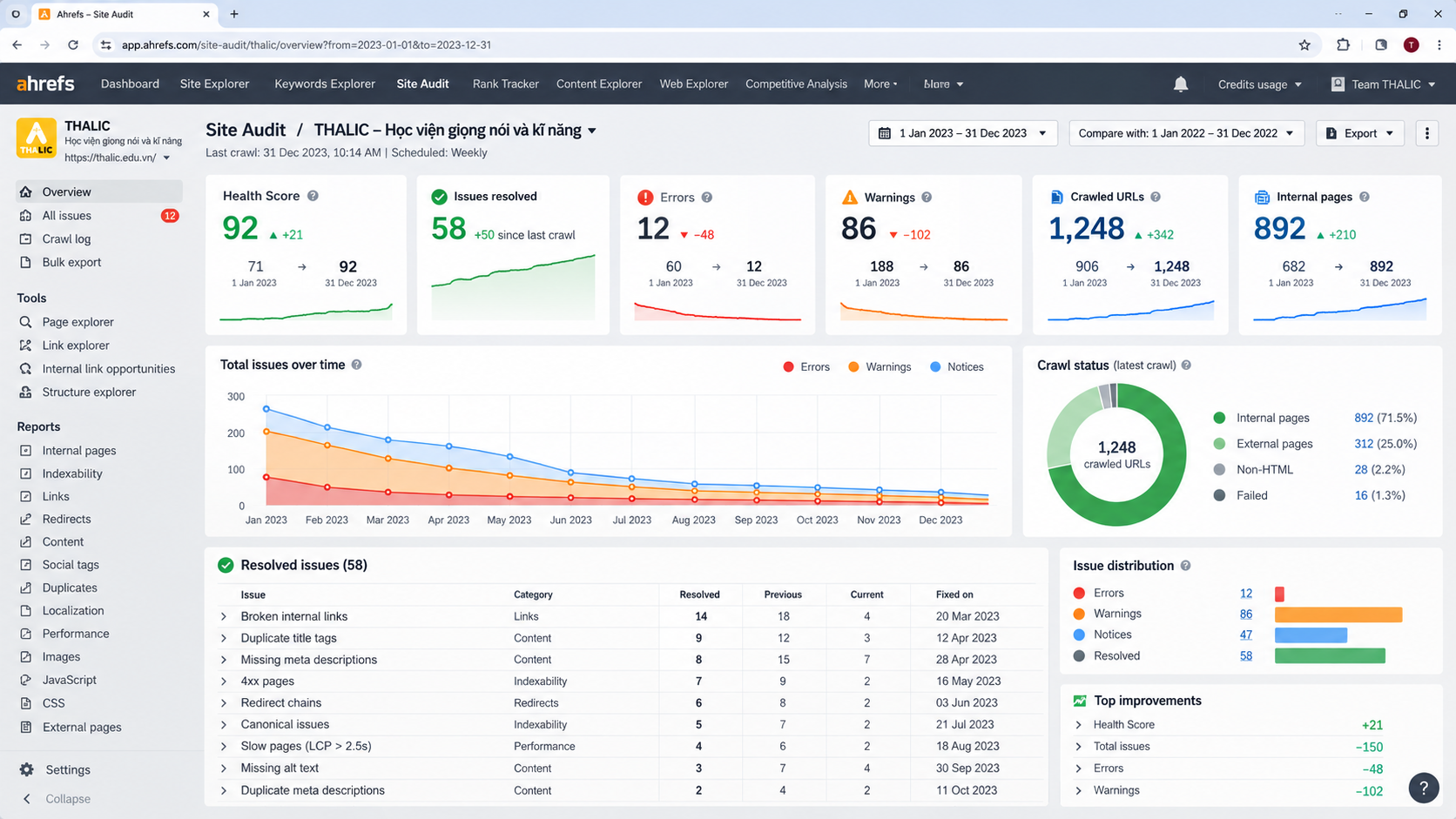
Task: Open the Crawl log page
Action: 66,239
